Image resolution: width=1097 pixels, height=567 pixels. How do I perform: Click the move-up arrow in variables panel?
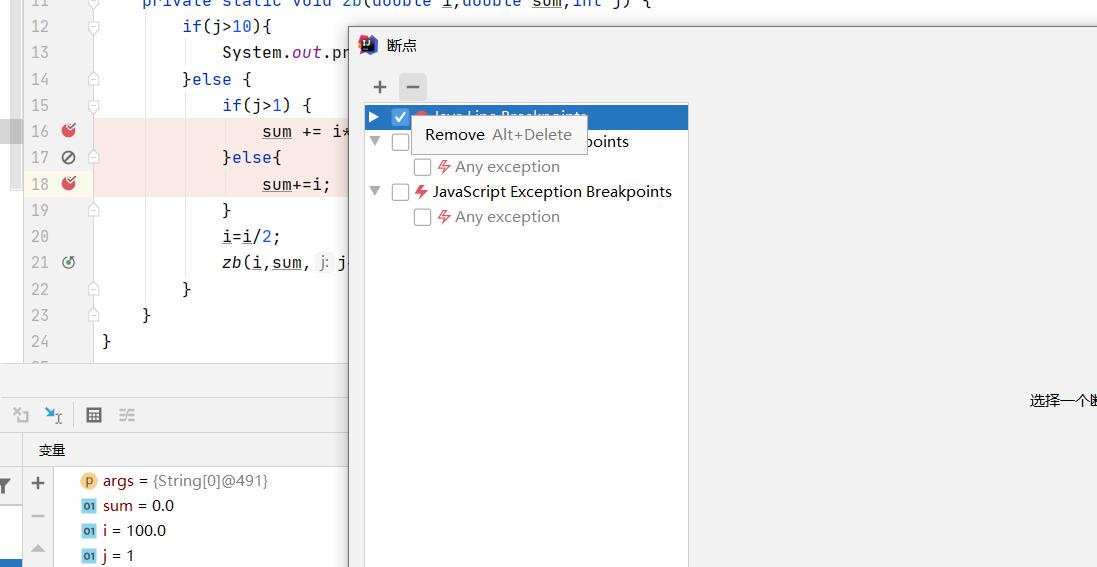38,549
